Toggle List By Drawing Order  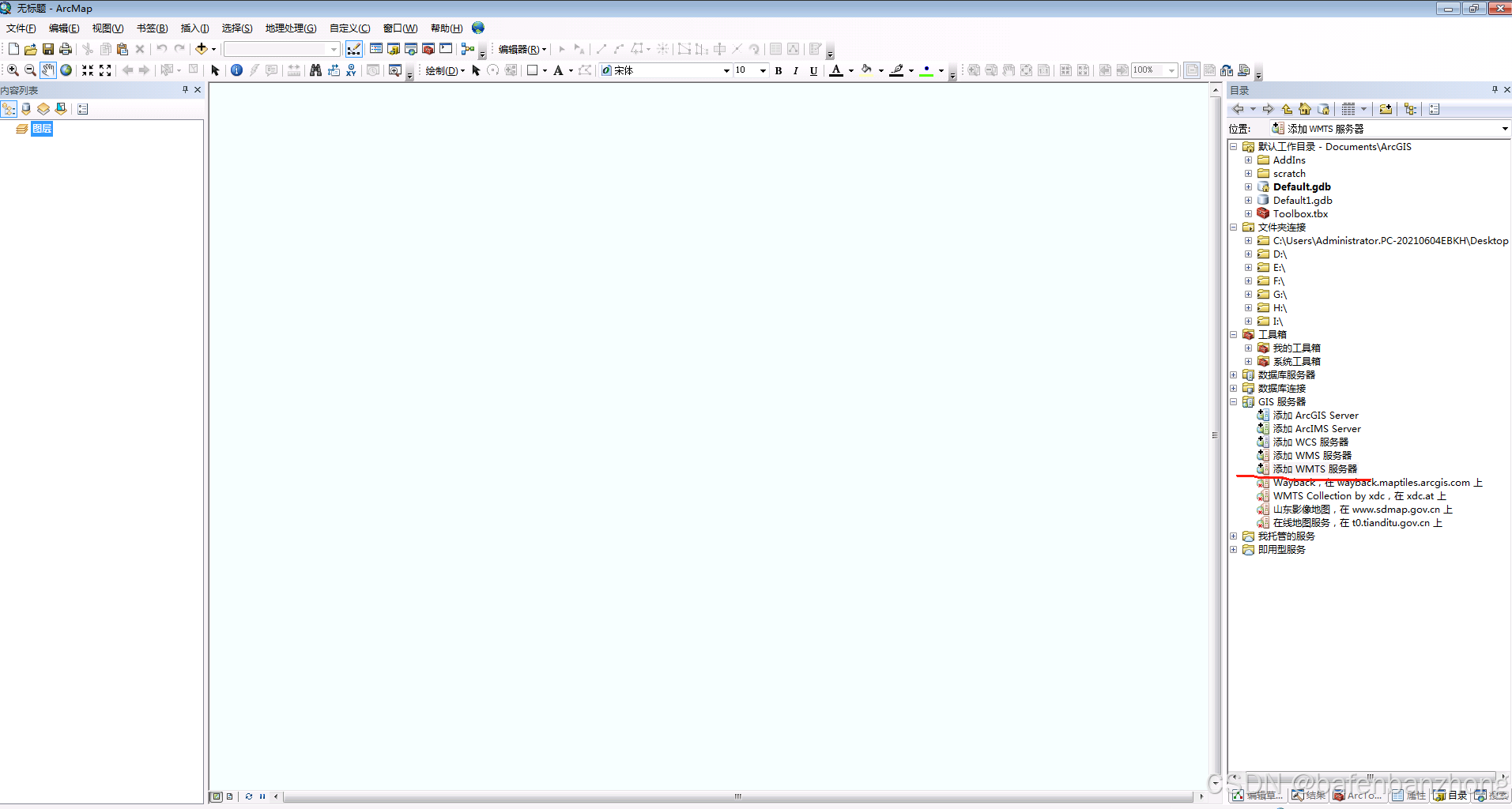(x=9, y=109)
